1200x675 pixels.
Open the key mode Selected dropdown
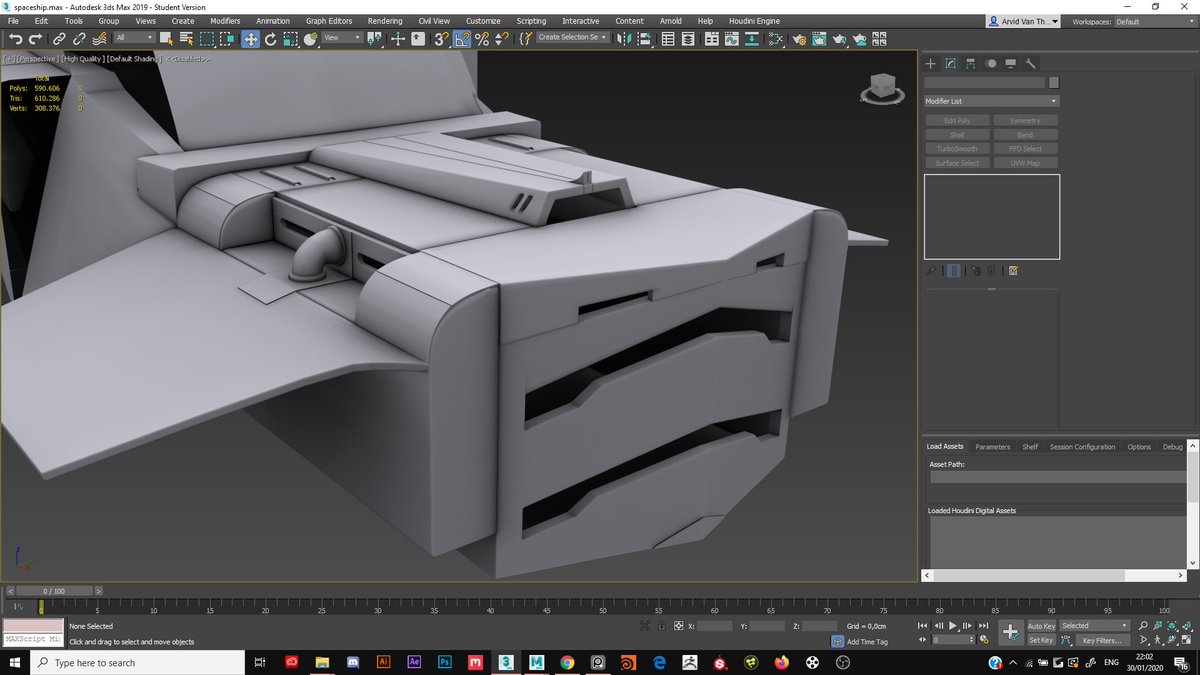(x=1094, y=626)
